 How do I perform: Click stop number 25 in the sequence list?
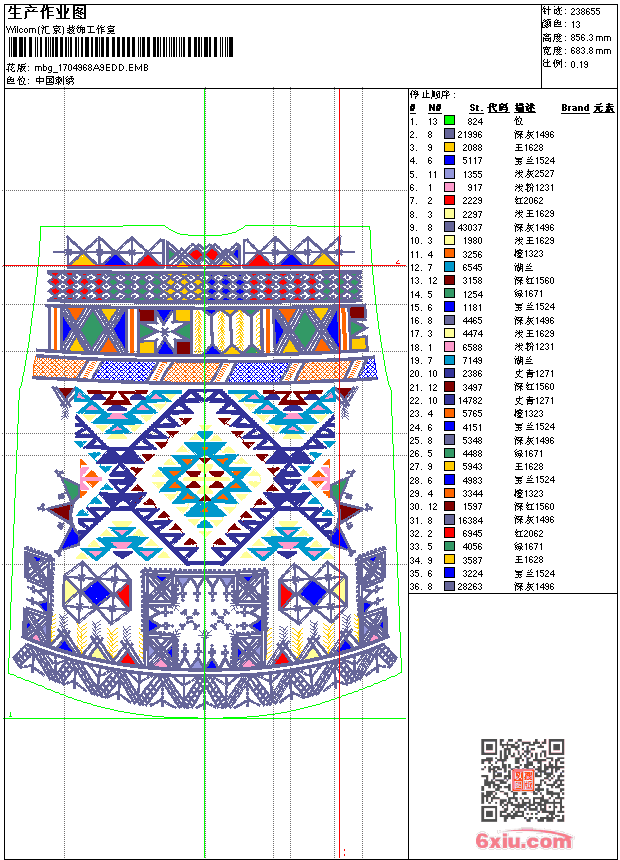415,440
